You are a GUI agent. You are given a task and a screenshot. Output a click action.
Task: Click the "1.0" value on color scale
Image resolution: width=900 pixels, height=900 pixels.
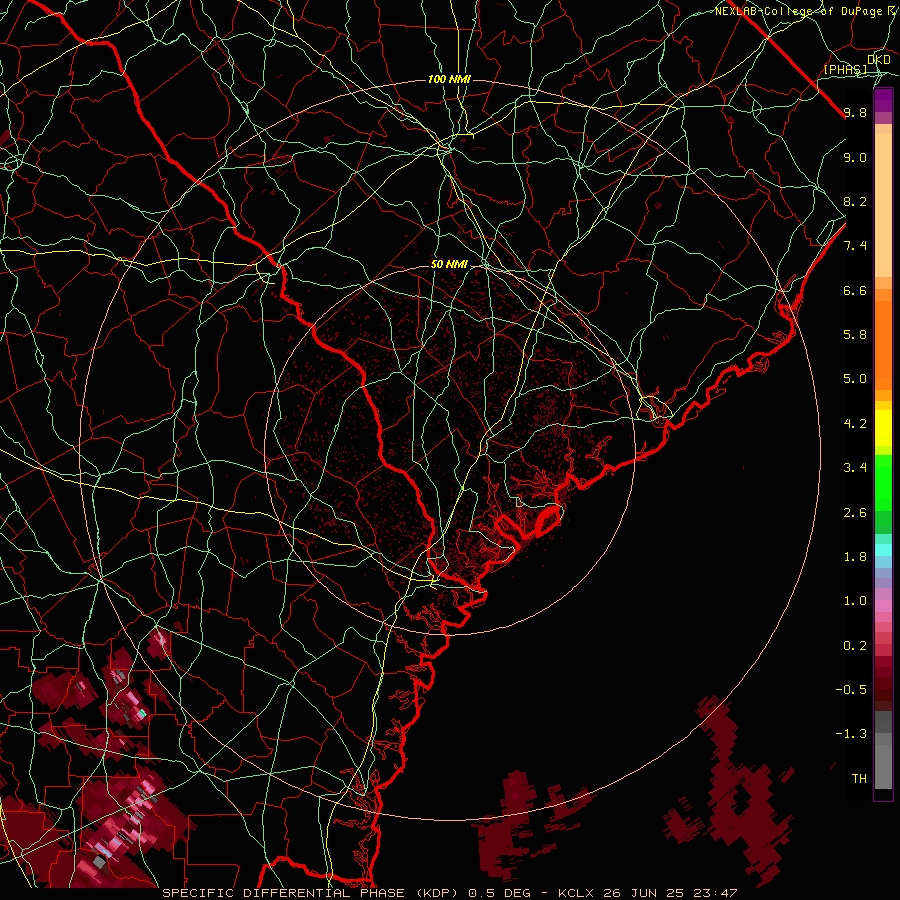pyautogui.click(x=855, y=601)
